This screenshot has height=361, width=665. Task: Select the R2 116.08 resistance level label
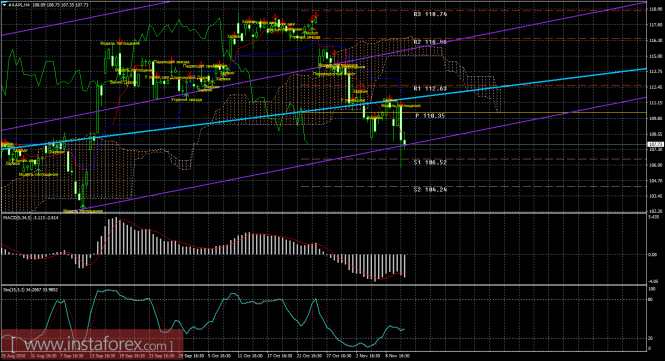point(430,42)
